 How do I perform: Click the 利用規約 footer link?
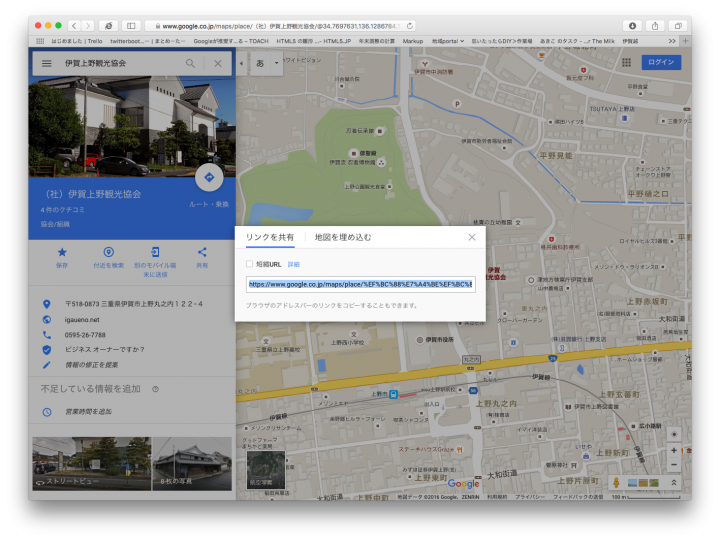pyautogui.click(x=497, y=497)
